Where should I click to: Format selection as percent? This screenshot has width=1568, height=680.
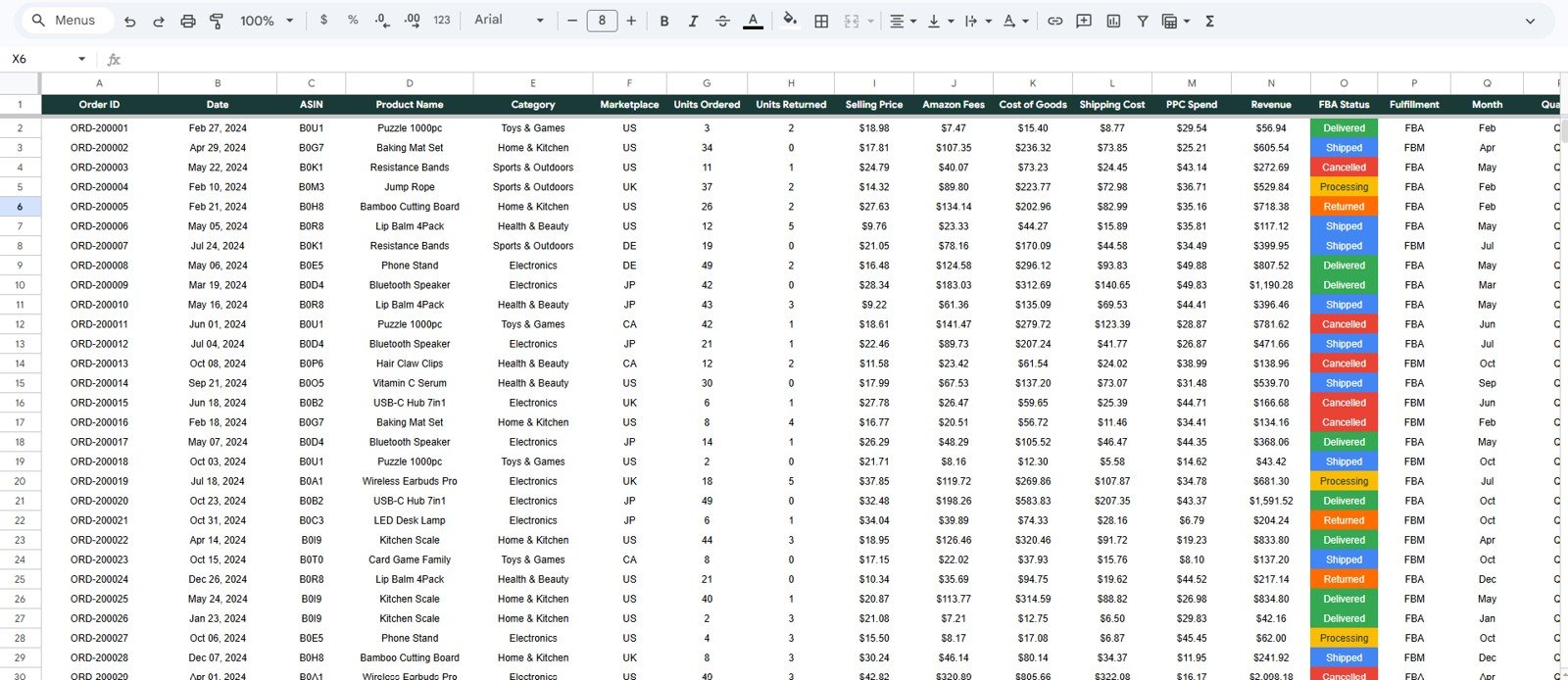(353, 21)
